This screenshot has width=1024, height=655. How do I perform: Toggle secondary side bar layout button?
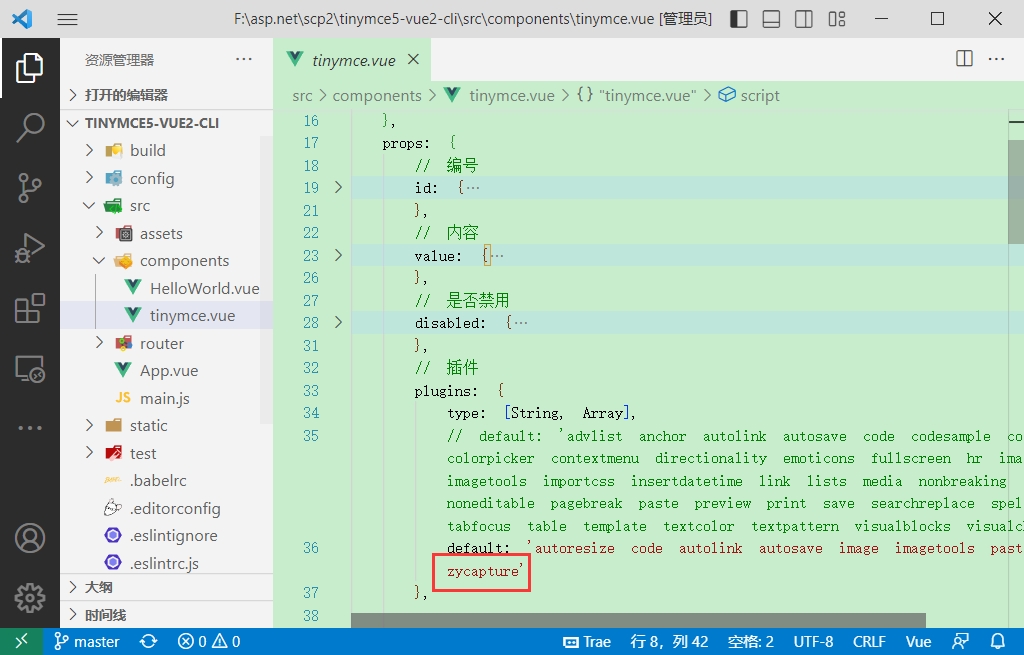[x=804, y=19]
